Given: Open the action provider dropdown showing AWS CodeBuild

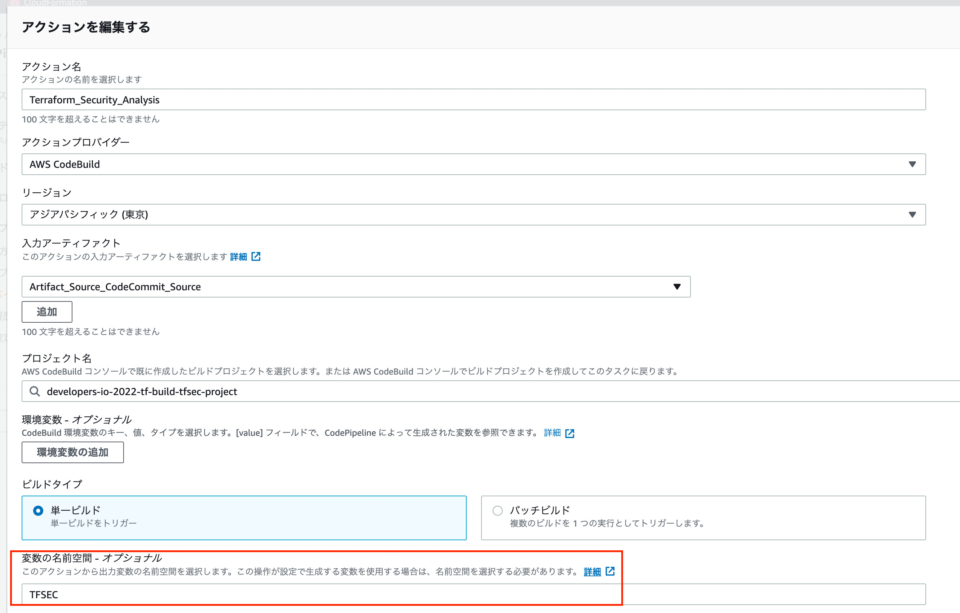Looking at the screenshot, I should [x=473, y=164].
